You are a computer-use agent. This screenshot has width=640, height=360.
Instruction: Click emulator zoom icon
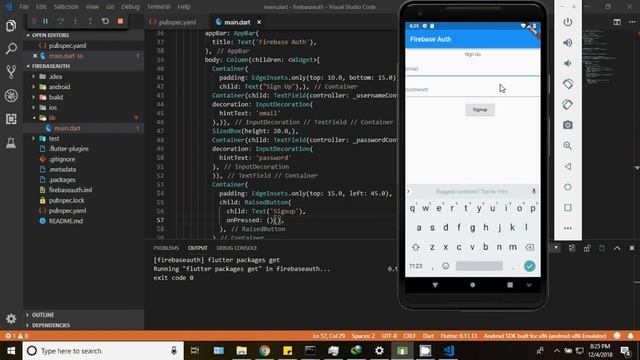[567, 146]
